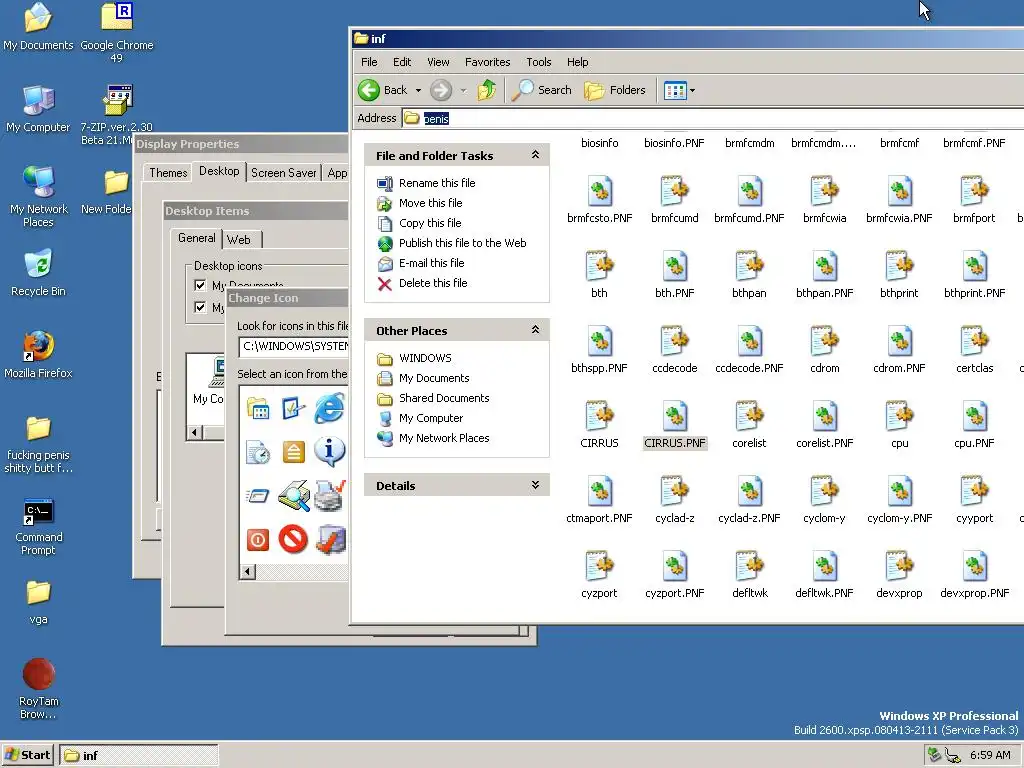Select the CIRRUS file icon
This screenshot has width=1024, height=768.
pos(600,416)
